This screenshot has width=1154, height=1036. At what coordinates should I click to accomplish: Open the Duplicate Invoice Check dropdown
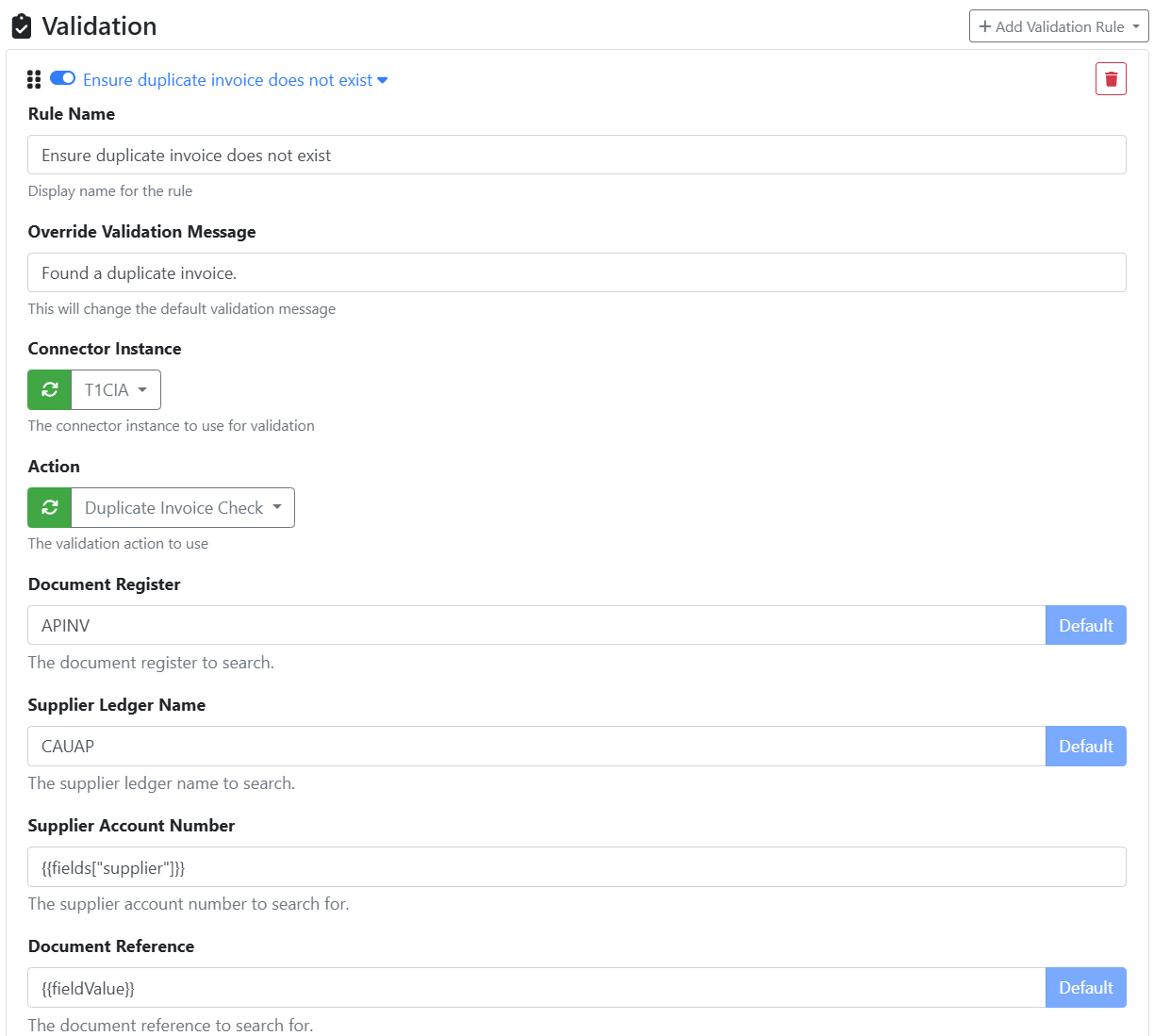pyautogui.click(x=183, y=508)
